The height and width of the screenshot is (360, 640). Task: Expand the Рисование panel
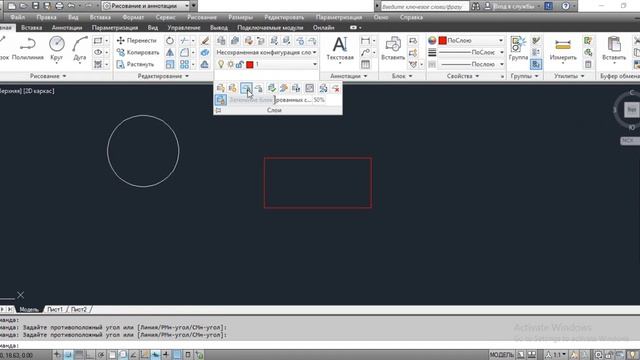click(48, 76)
